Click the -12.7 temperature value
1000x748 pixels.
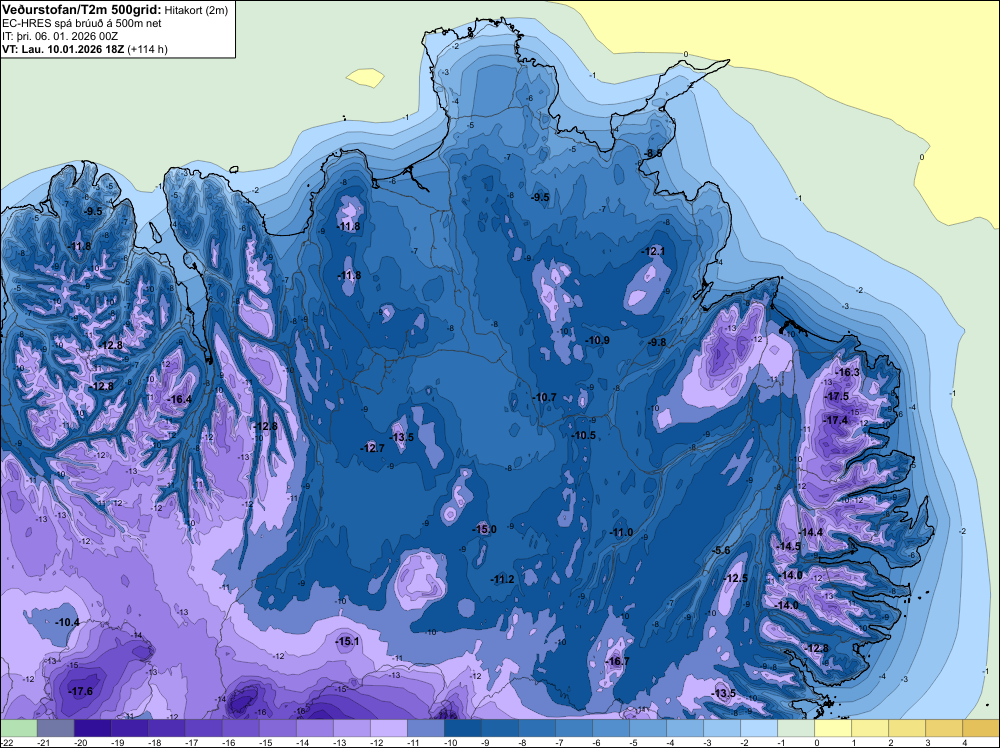372,448
